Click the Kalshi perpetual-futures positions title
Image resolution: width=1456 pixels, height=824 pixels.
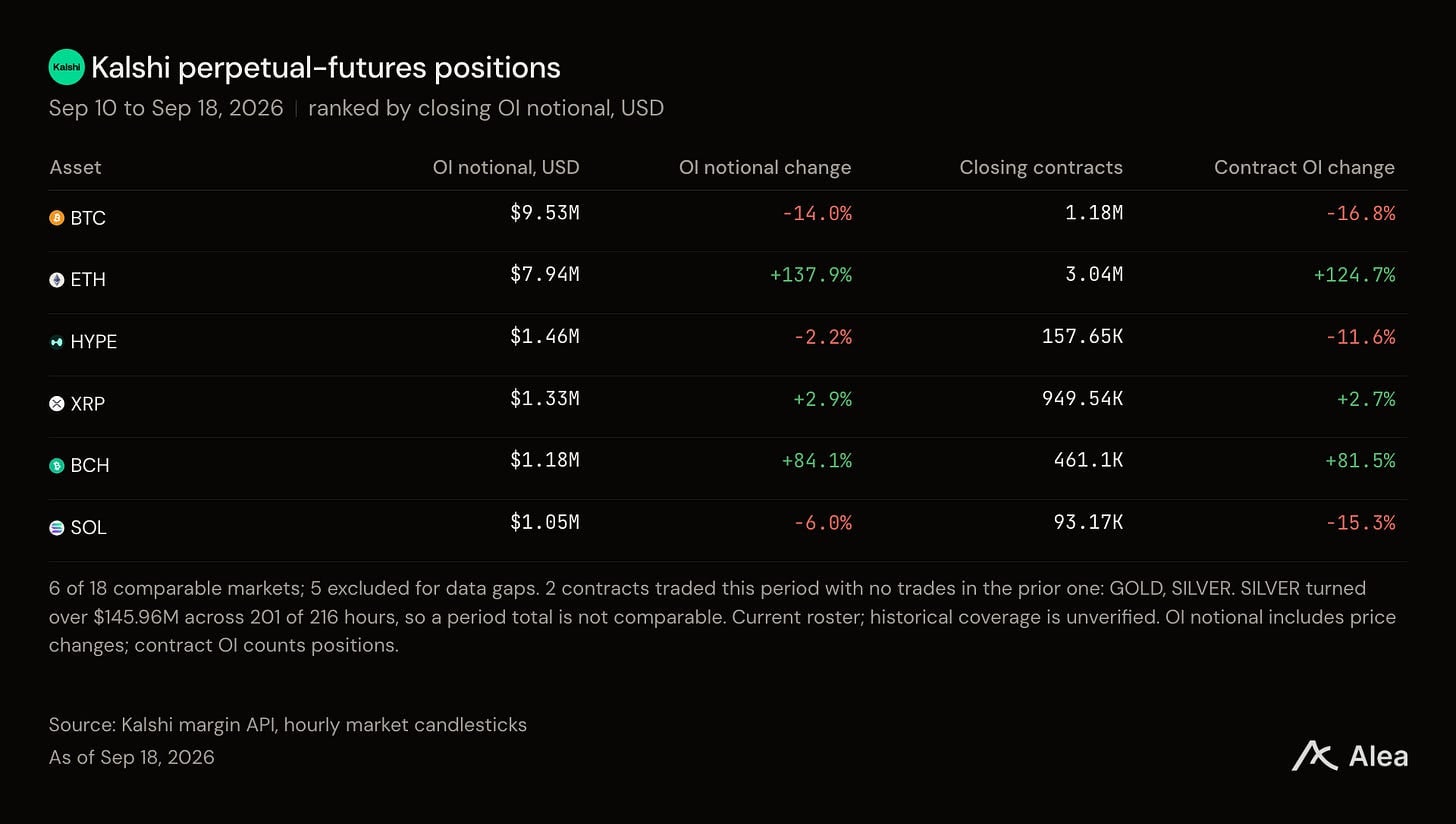[x=326, y=67]
